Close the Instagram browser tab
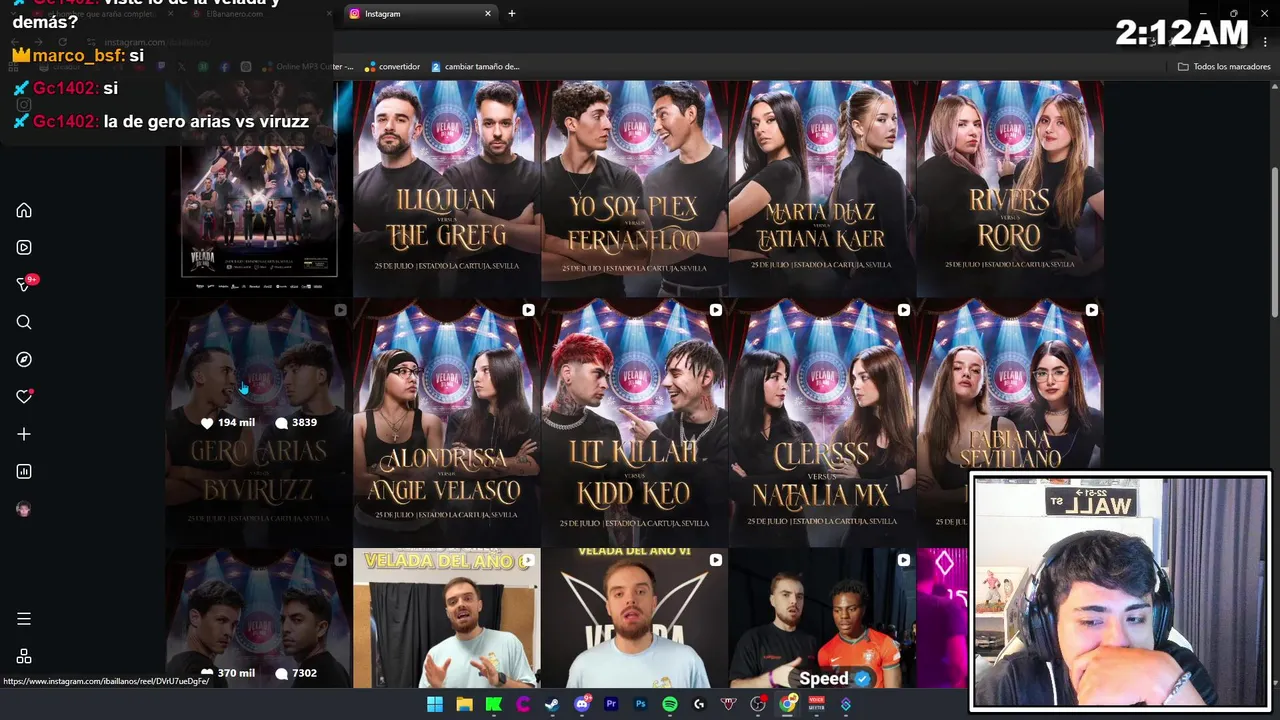 tap(488, 14)
